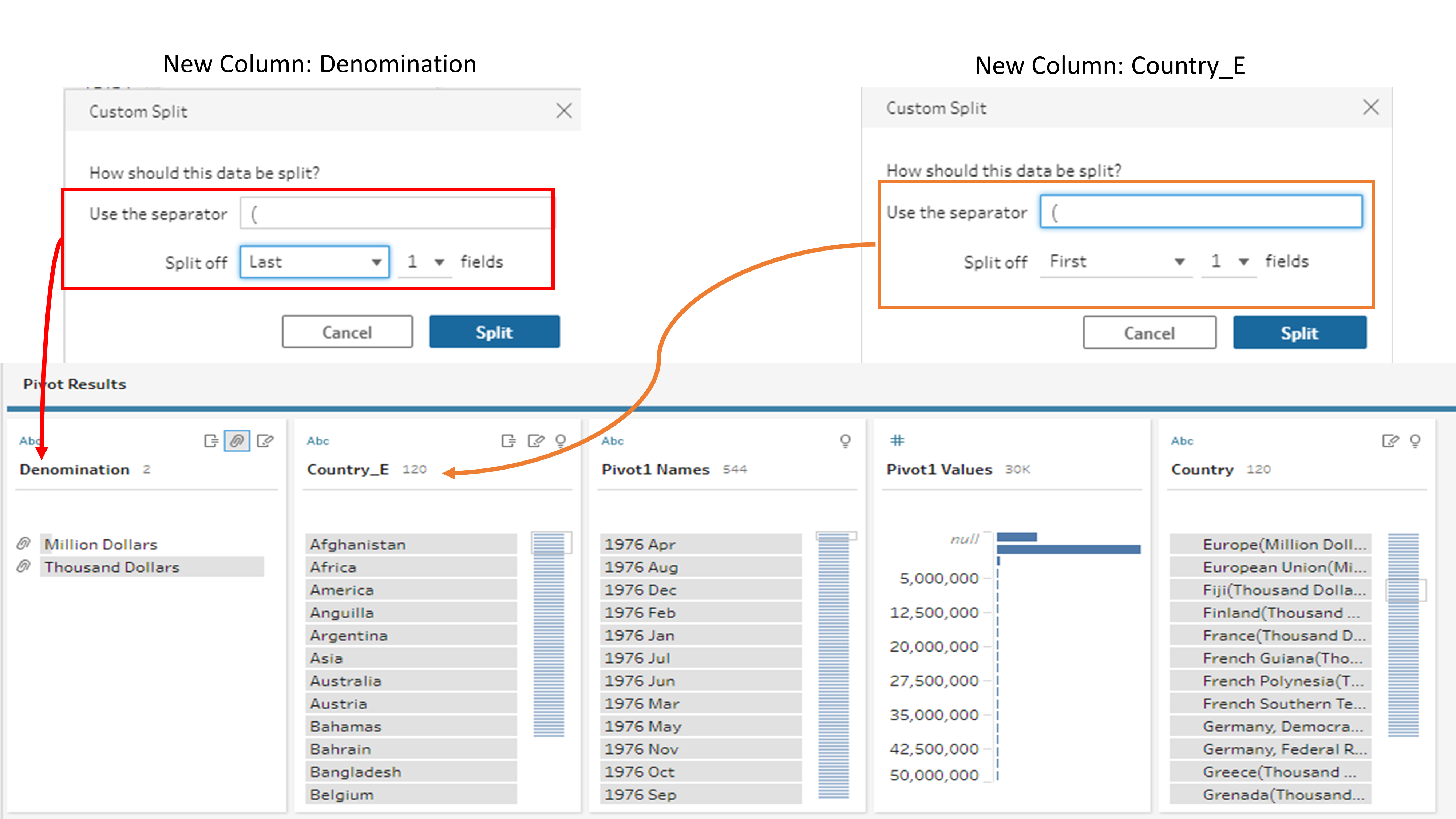1456x819 pixels.
Task: Close the left Custom Split dialog
Action: [564, 110]
